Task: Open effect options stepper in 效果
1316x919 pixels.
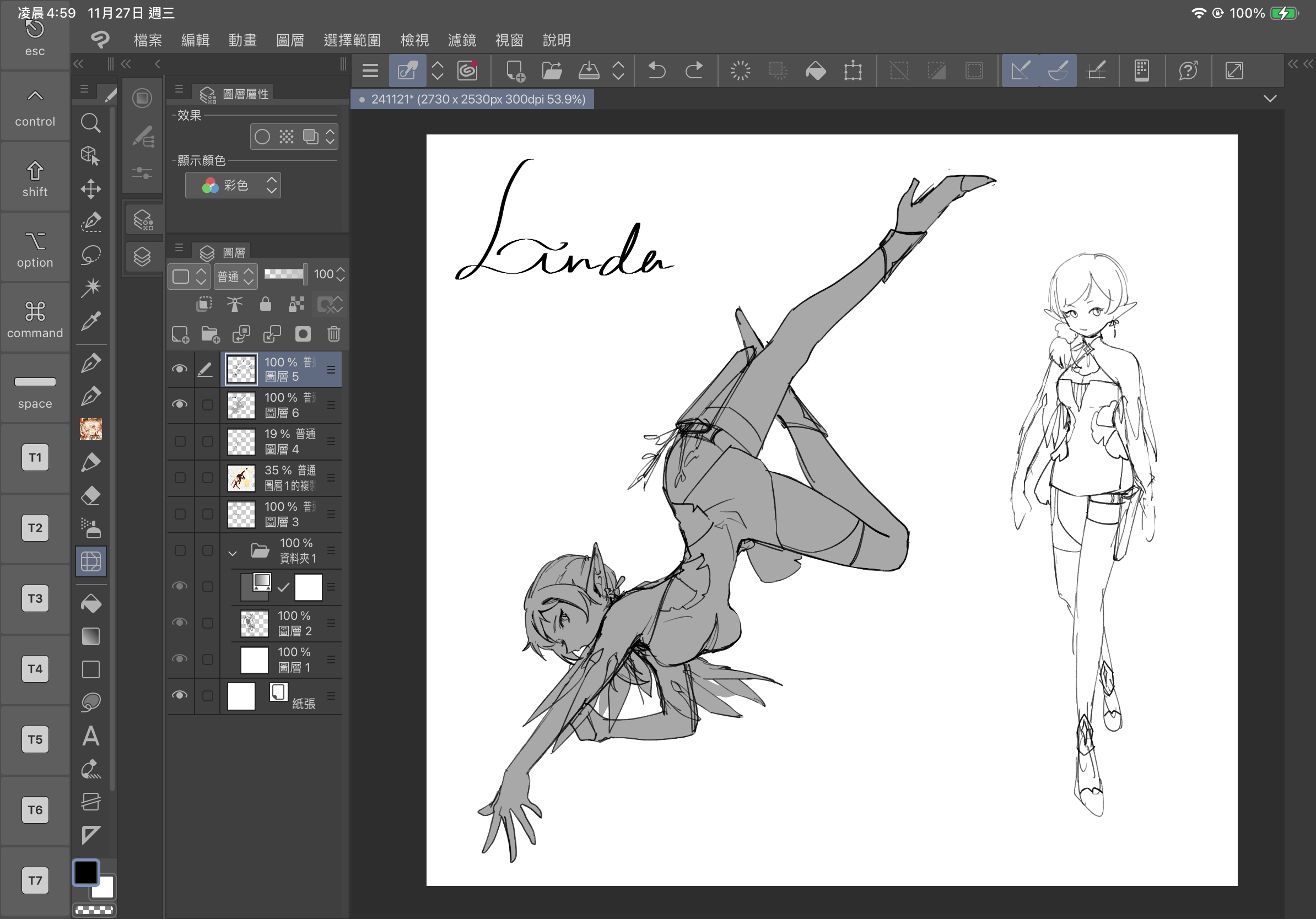Action: pos(330,136)
